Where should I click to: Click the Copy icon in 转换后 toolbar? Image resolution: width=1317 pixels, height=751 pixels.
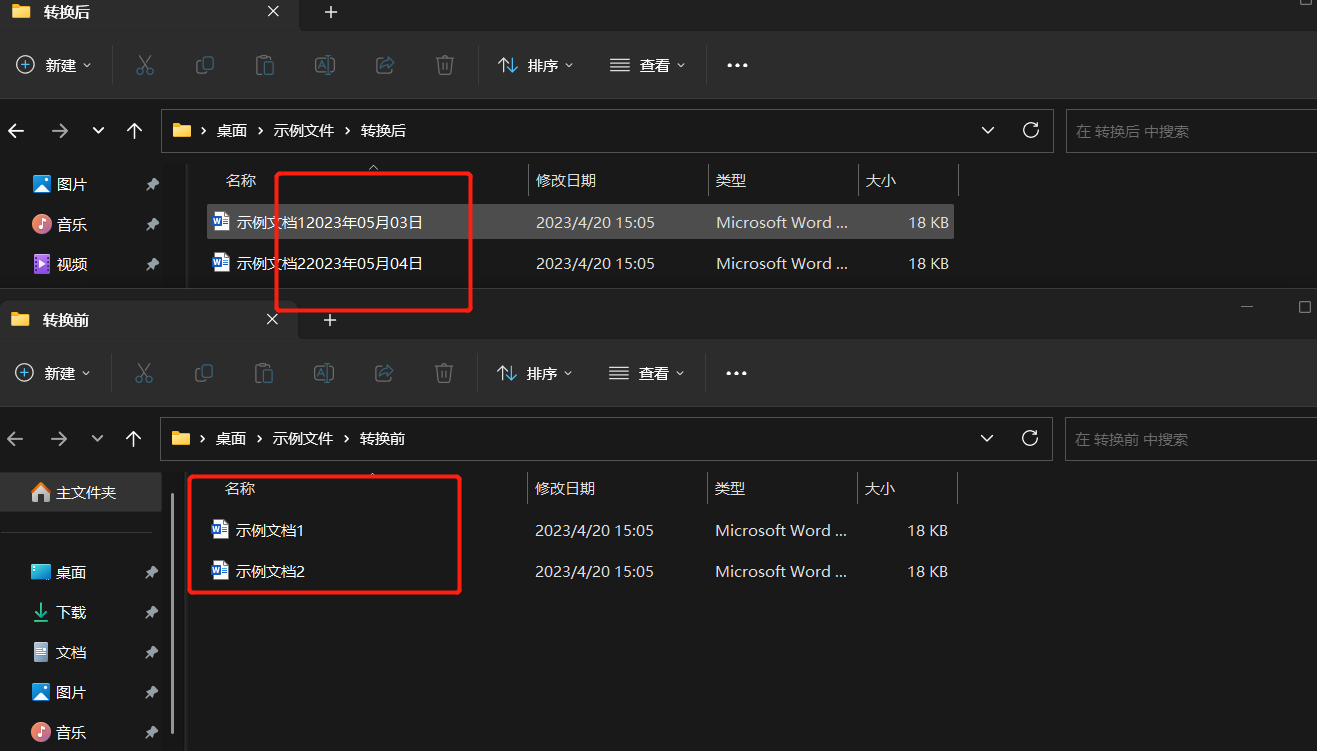point(204,65)
